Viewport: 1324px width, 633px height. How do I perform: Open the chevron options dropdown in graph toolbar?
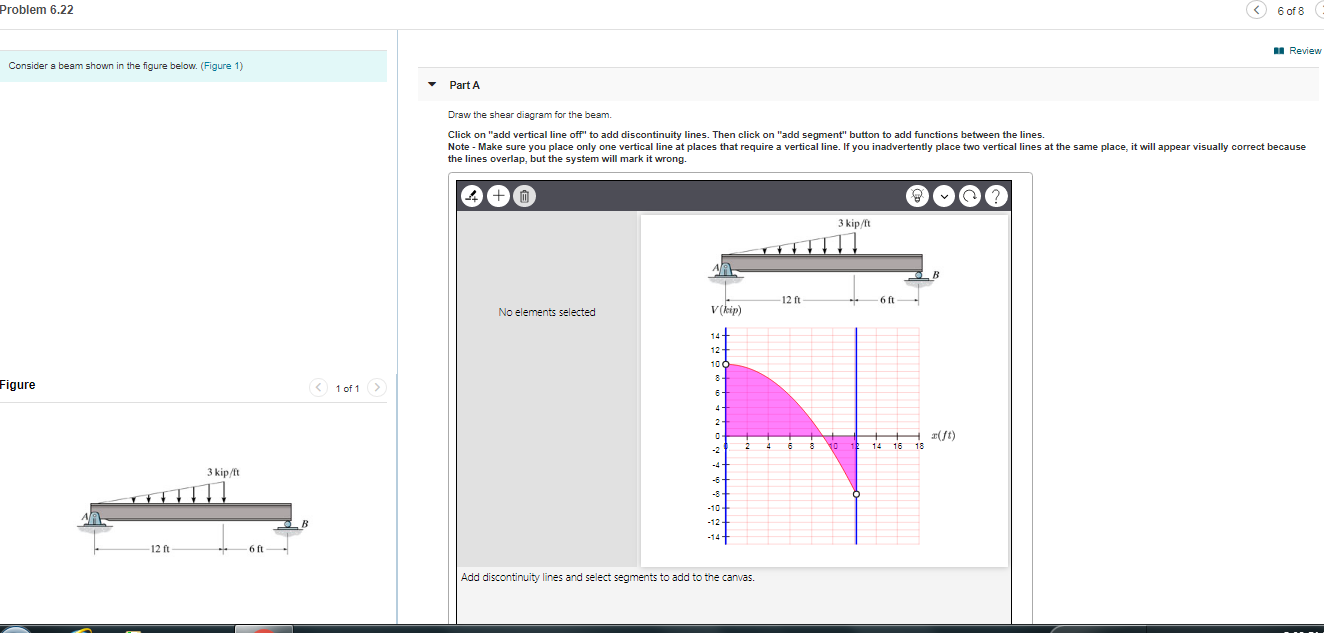[x=945, y=197]
